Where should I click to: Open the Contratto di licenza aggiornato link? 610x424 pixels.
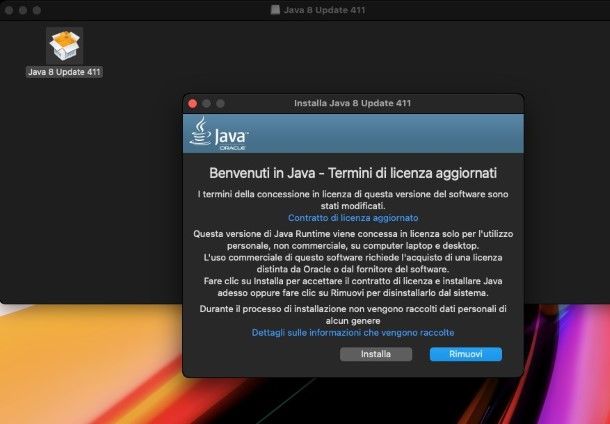353,218
